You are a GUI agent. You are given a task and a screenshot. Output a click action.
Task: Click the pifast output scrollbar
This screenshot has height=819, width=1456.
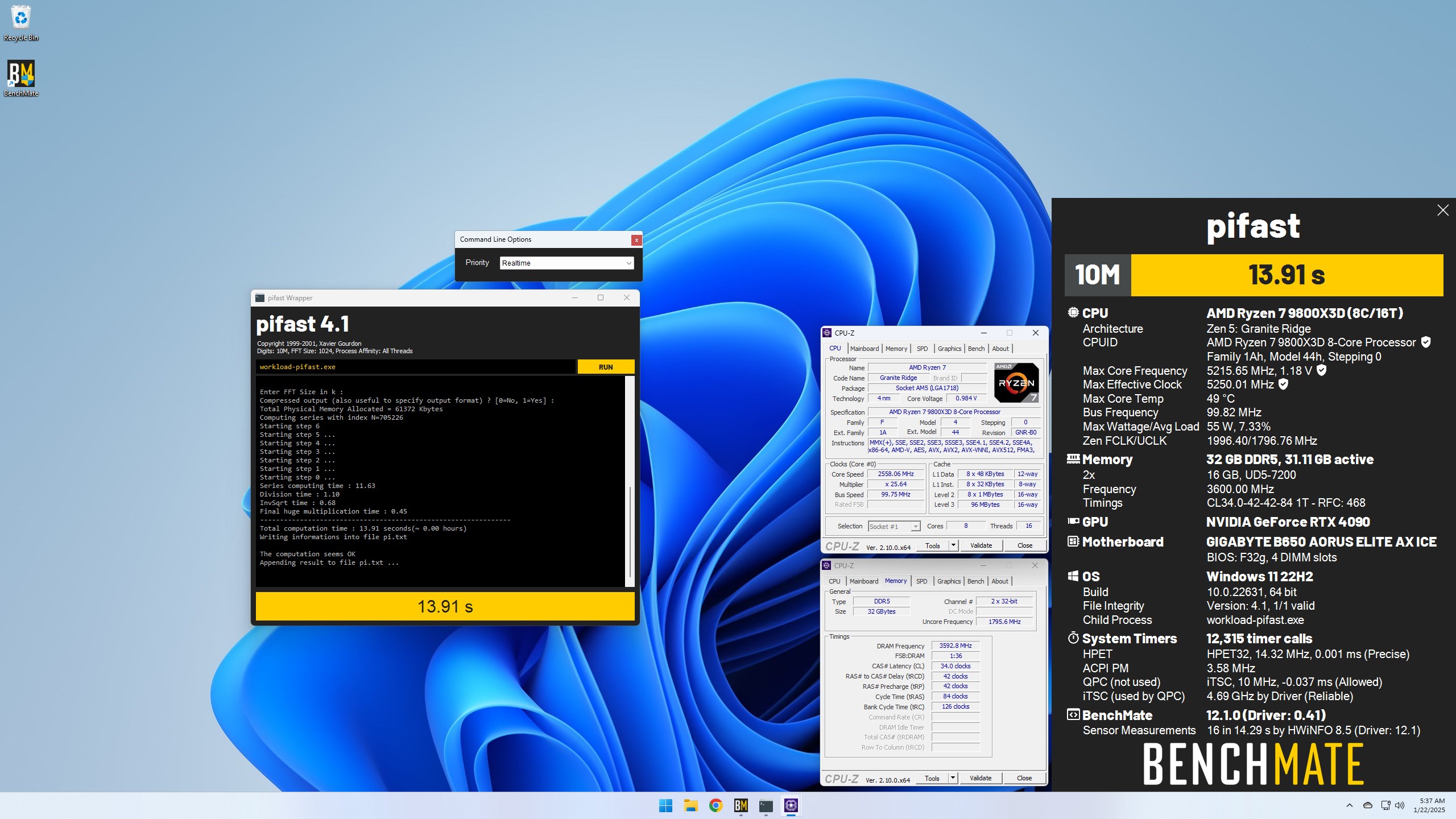pyautogui.click(x=630, y=532)
